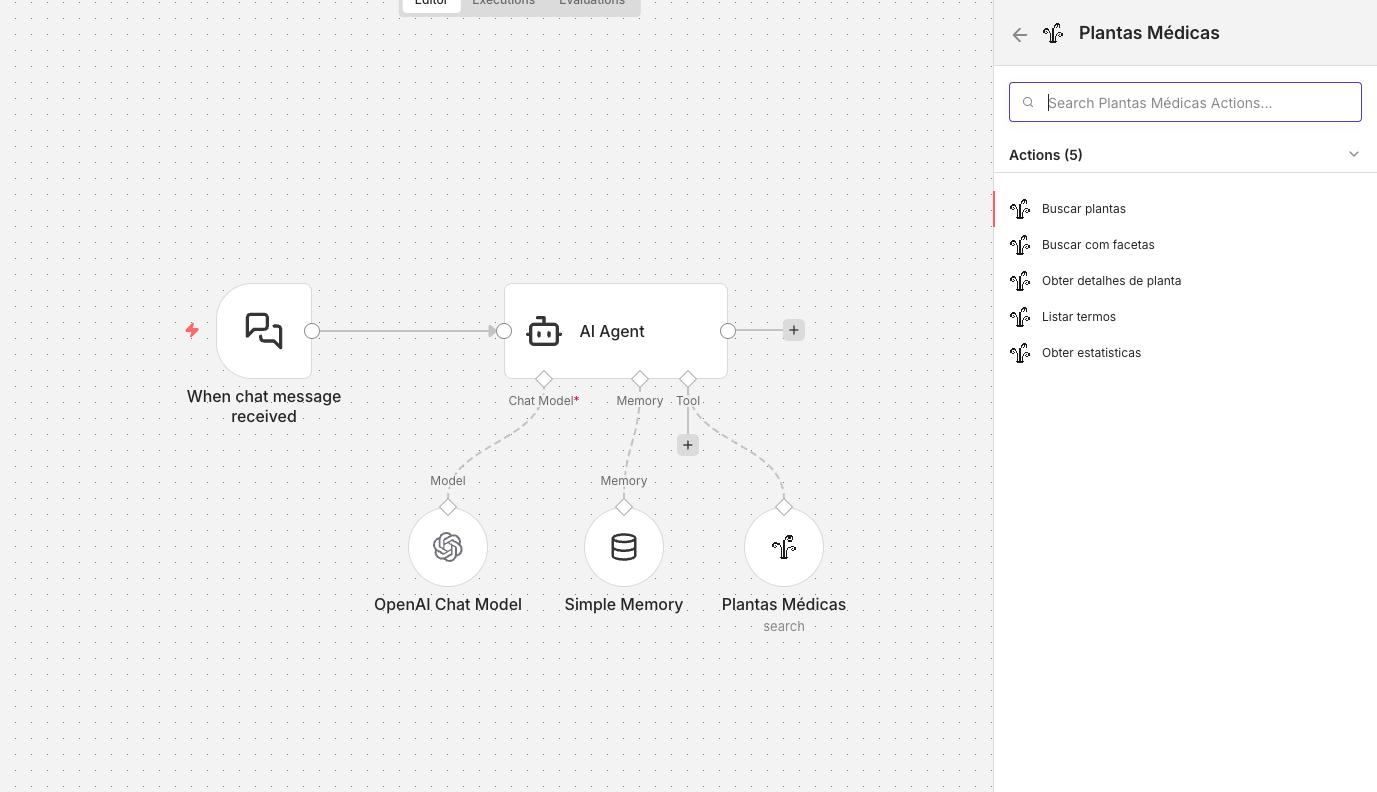Click the plant icon beside Buscar plantas

[1020, 209]
